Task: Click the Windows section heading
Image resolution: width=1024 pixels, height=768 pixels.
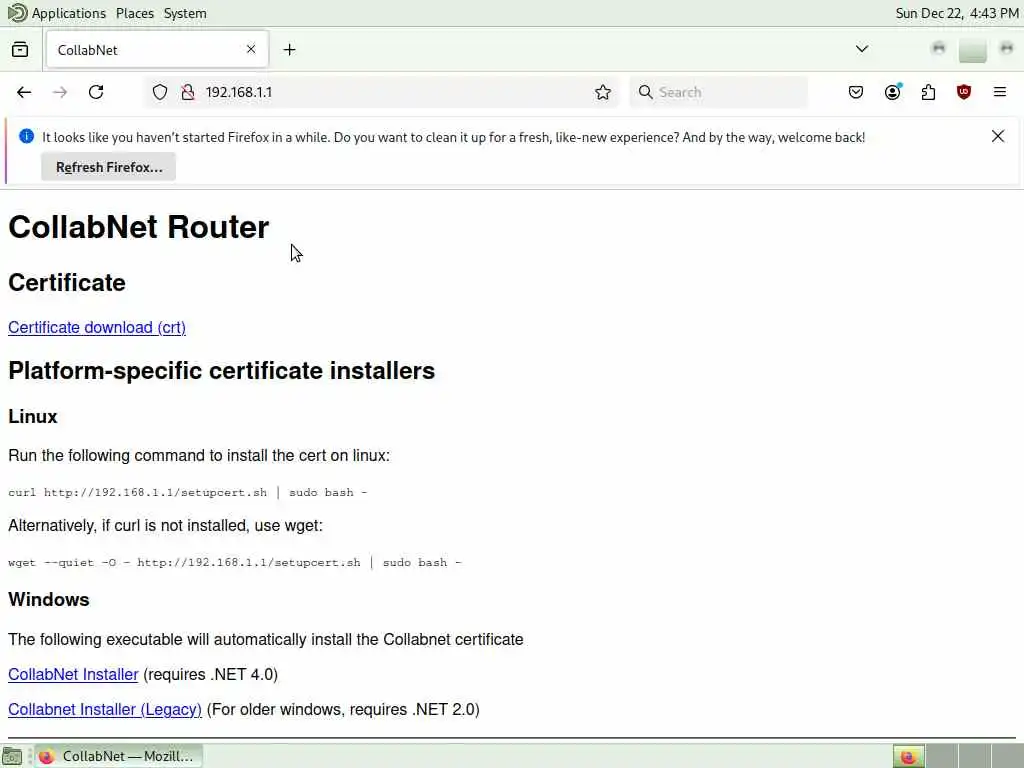Action: click(48, 600)
